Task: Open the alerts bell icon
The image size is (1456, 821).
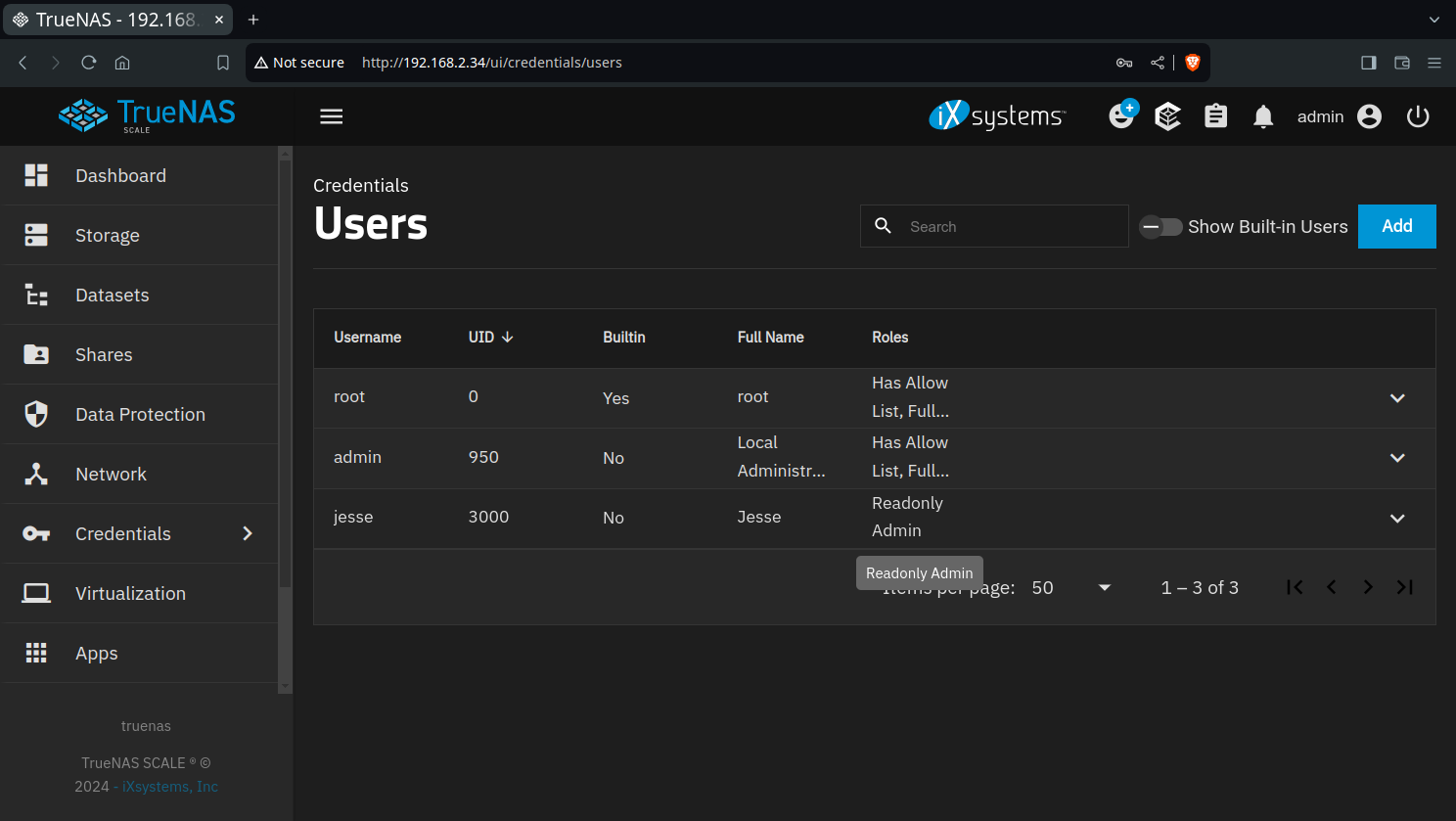Action: 1264,116
